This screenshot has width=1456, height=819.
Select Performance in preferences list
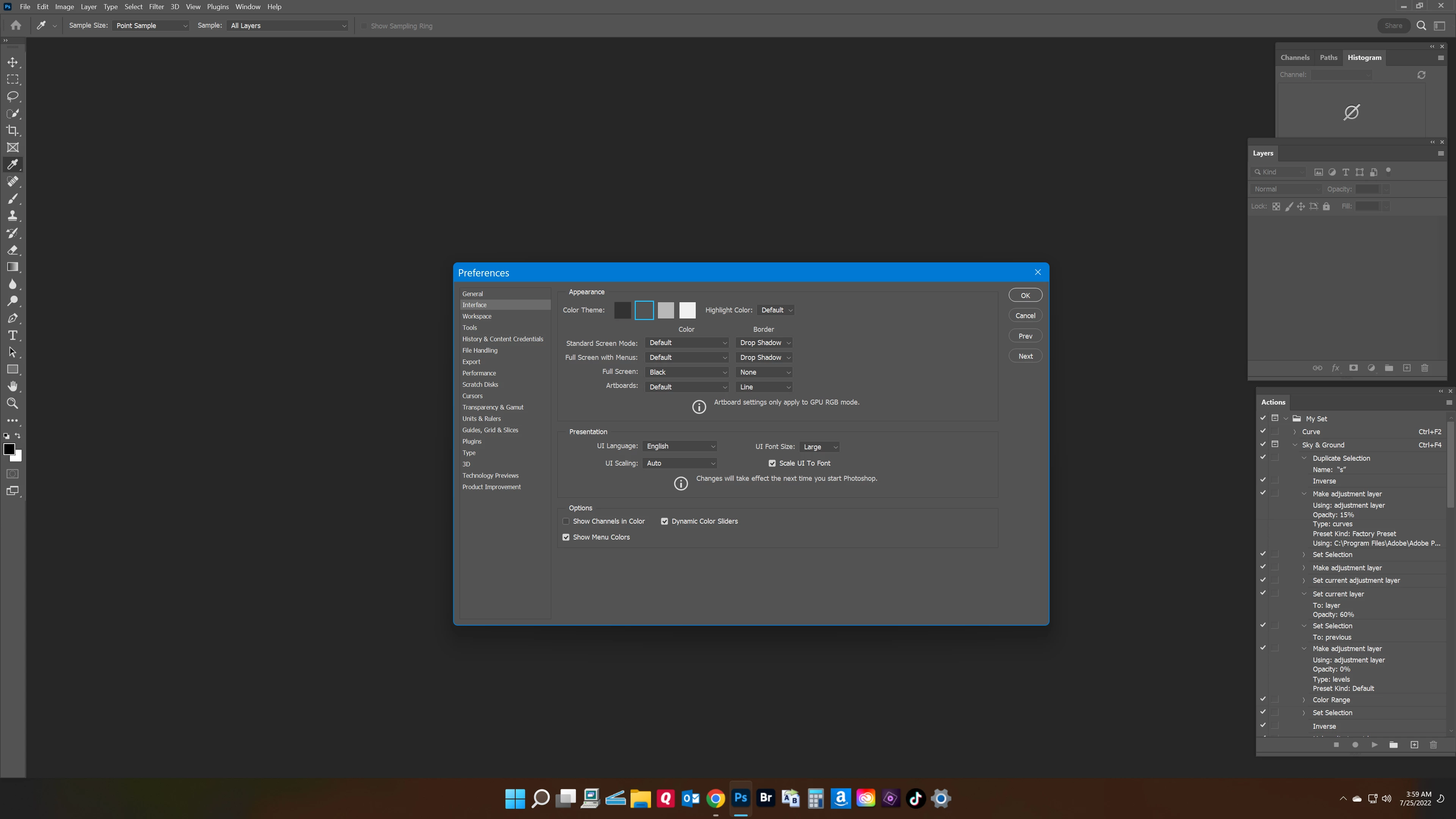[x=479, y=373]
